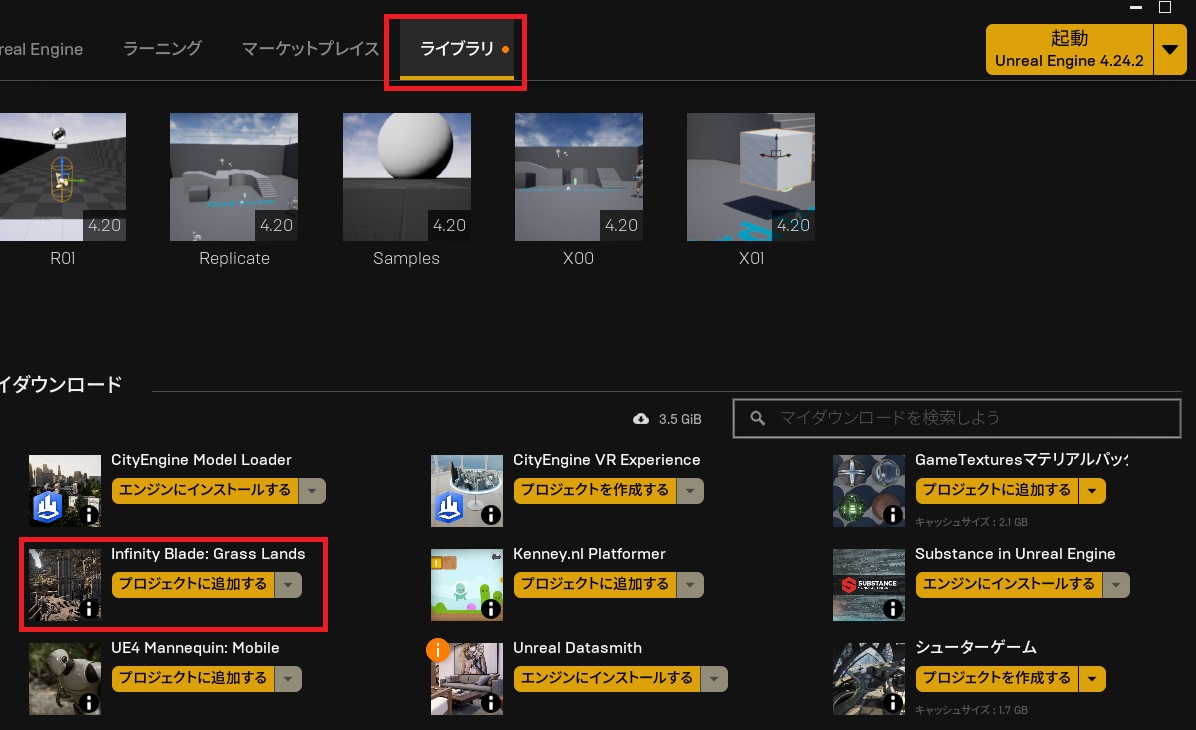Expand シューターゲーム options arrow
The width and height of the screenshot is (1196, 730).
[x=1092, y=678]
